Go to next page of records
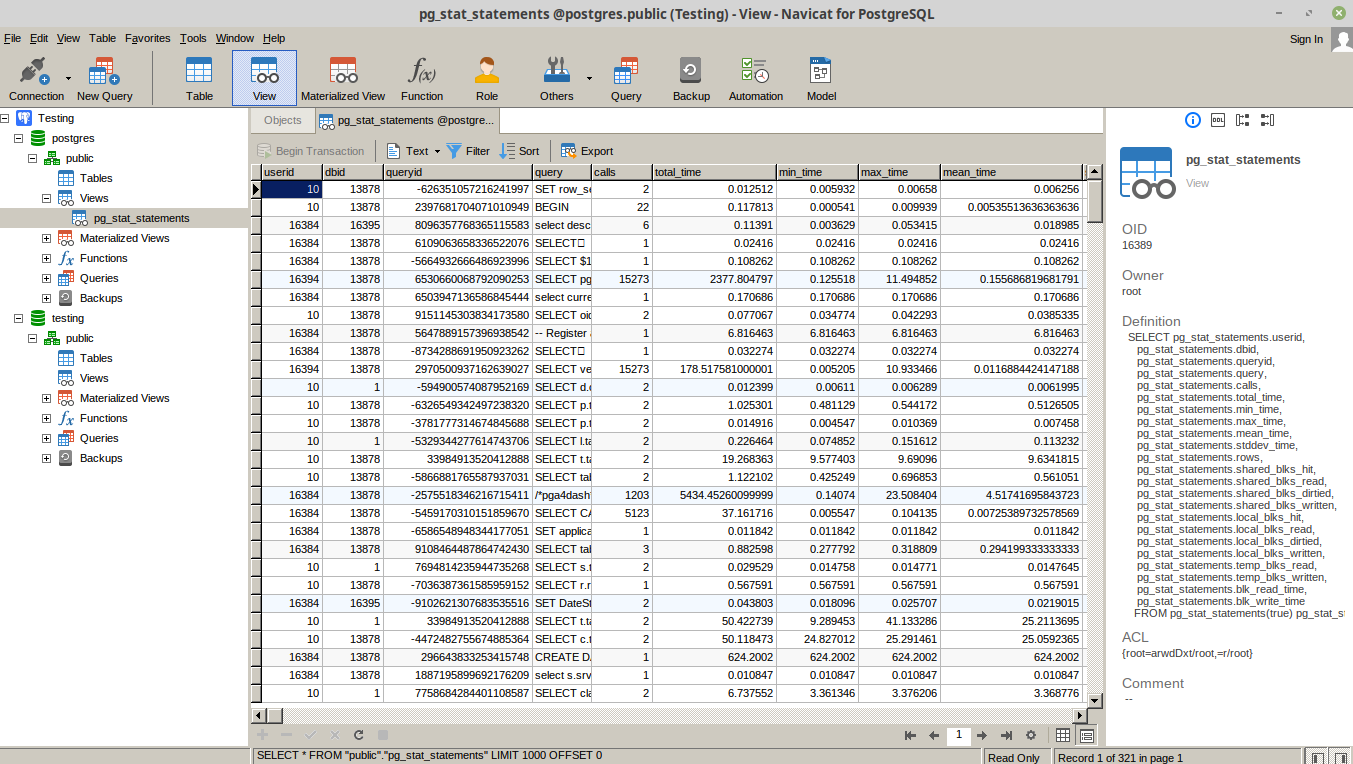Image resolution: width=1353 pixels, height=764 pixels. (983, 735)
